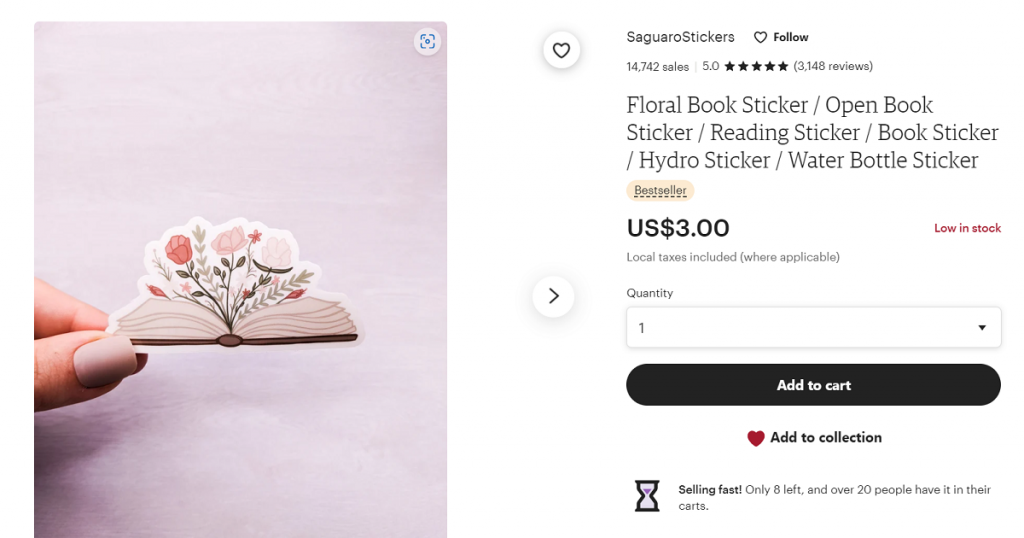The image size is (1024, 538).
Task: Click the Add to collection text
Action: [826, 438]
